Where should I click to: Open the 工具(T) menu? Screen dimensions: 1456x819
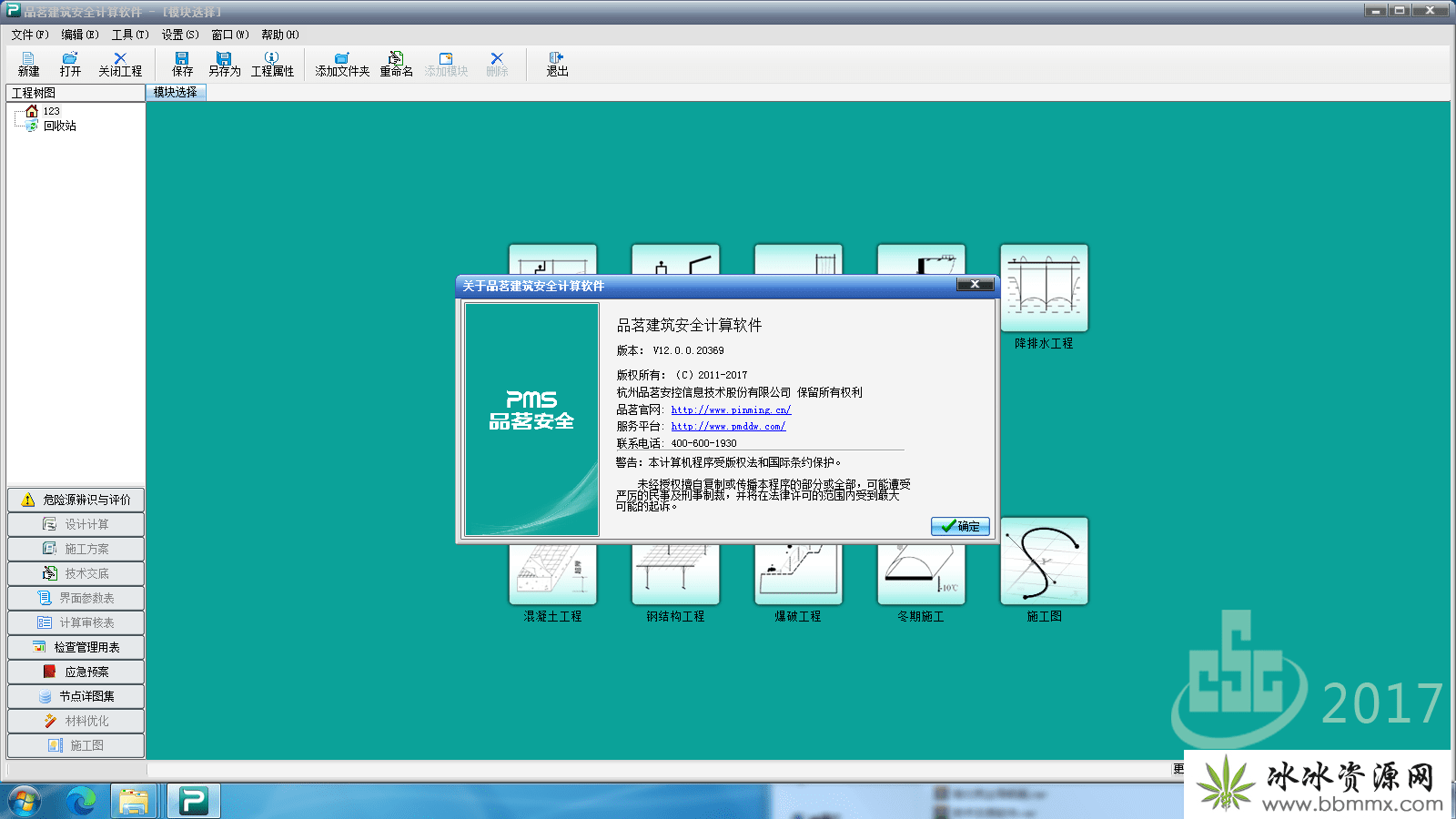click(x=130, y=35)
